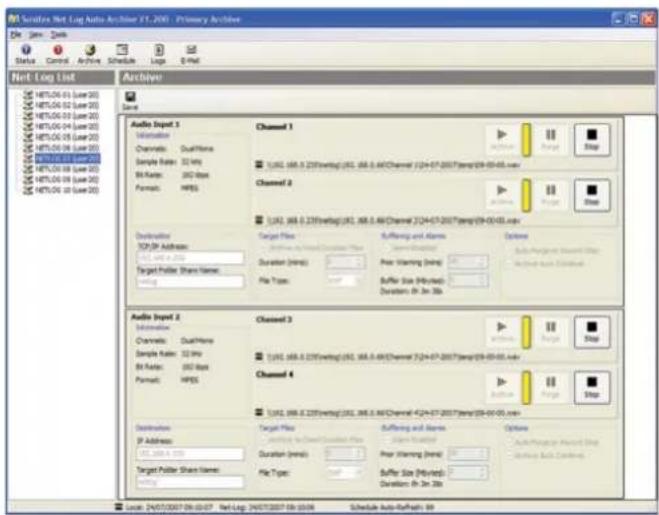Click the Archive play button for Channel 4
The image size is (659, 515).
pos(502,387)
